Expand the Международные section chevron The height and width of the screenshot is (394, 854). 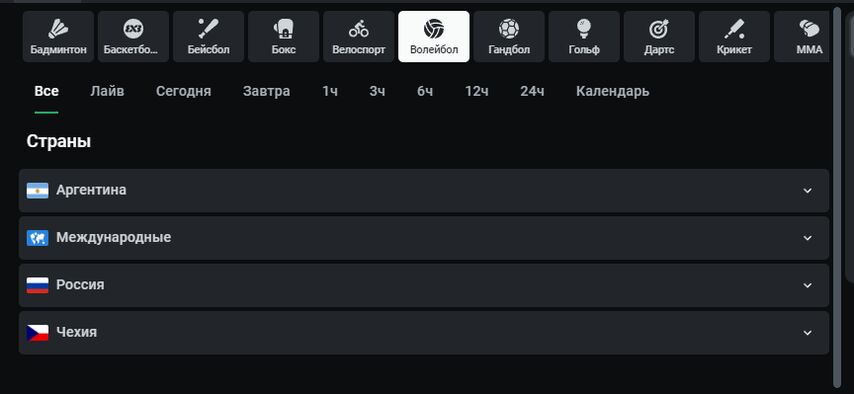point(807,238)
